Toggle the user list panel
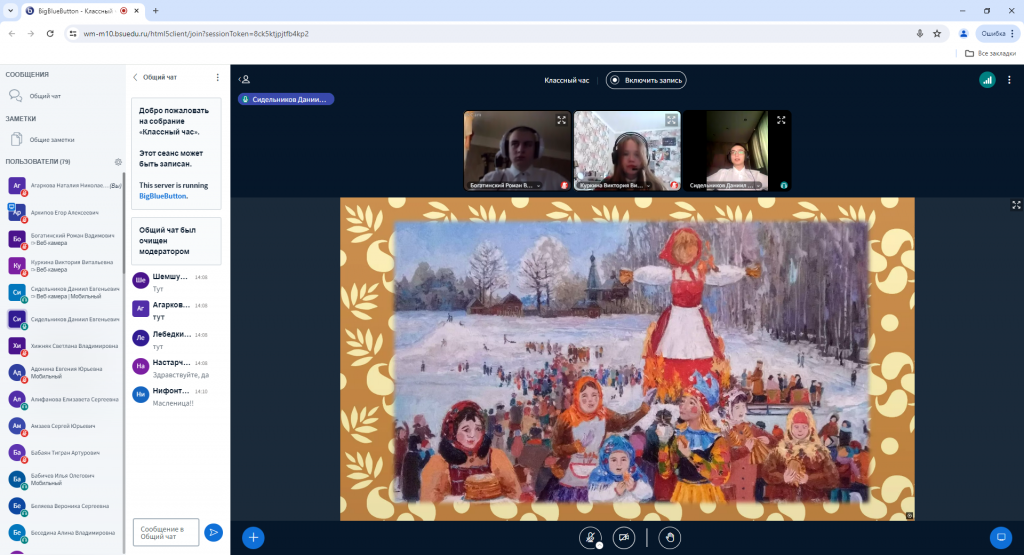This screenshot has width=1024, height=555. 245,79
